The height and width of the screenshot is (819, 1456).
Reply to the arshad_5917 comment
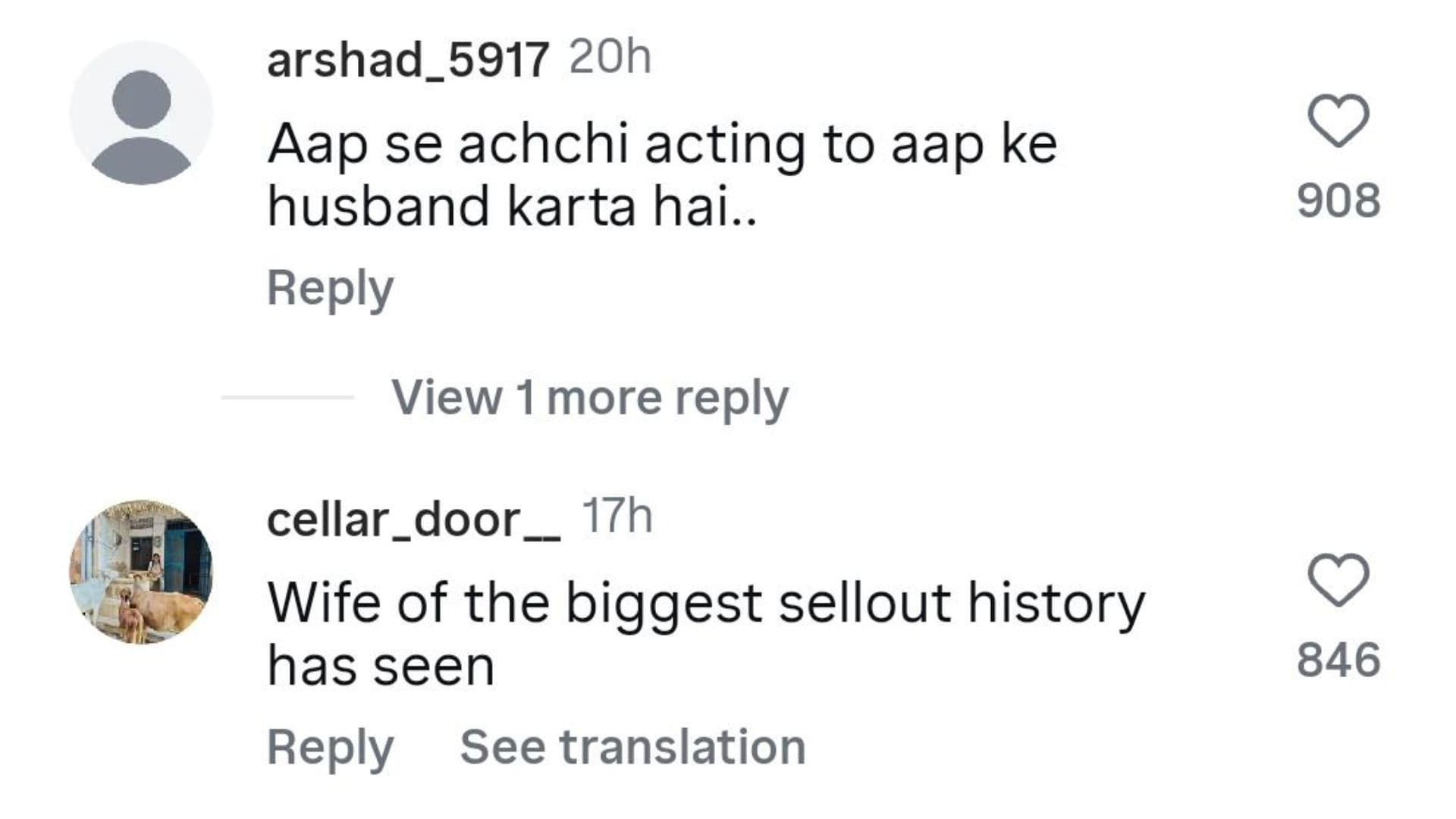(330, 289)
